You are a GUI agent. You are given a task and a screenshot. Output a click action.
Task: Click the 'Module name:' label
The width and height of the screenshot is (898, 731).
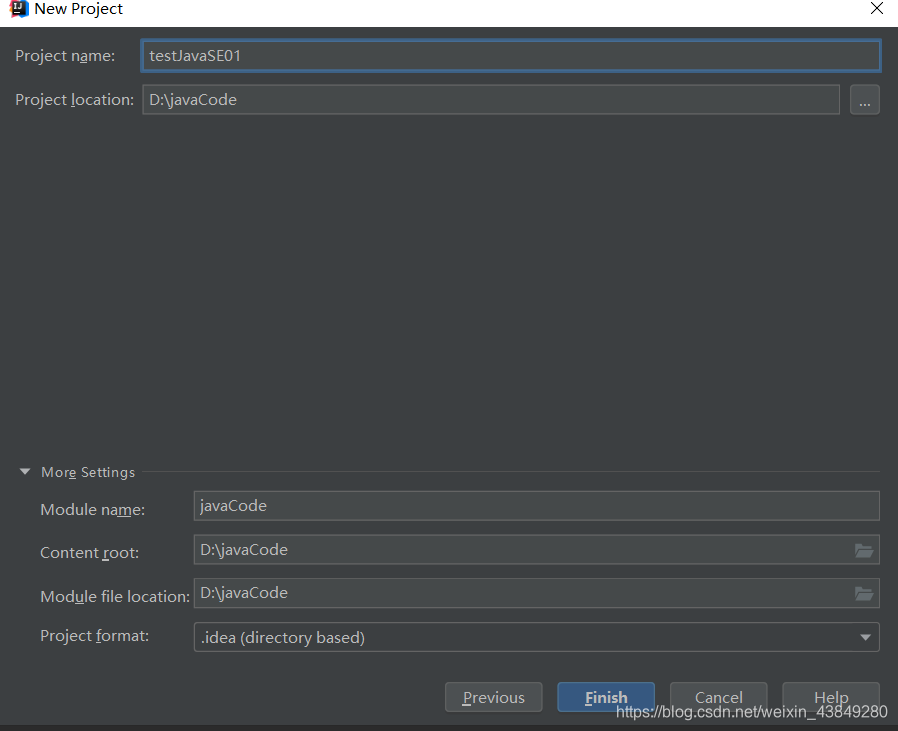pos(93,509)
